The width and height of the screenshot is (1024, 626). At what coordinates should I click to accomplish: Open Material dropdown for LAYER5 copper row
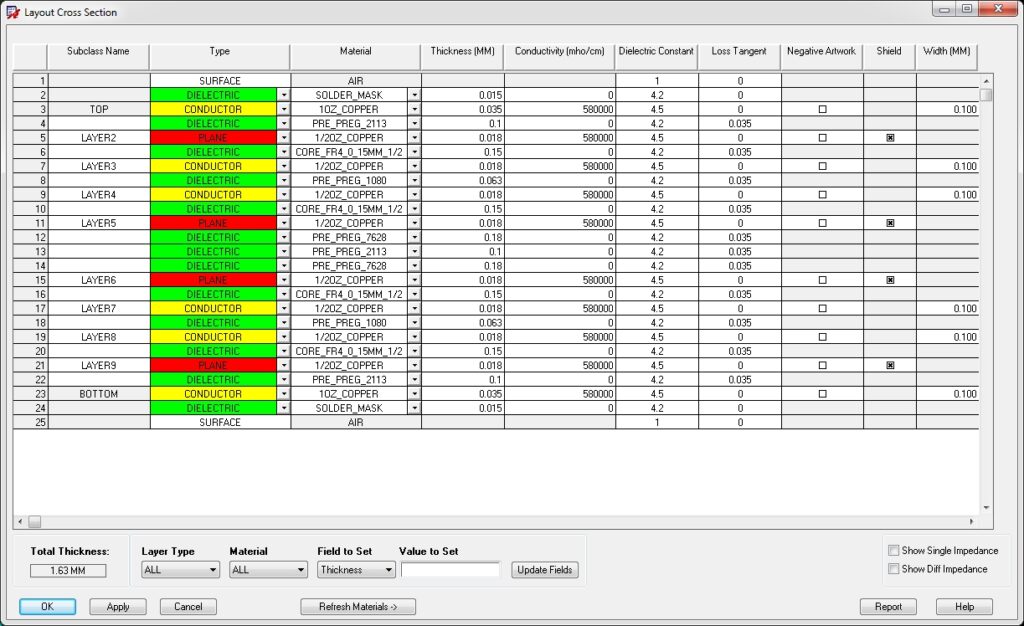point(415,223)
